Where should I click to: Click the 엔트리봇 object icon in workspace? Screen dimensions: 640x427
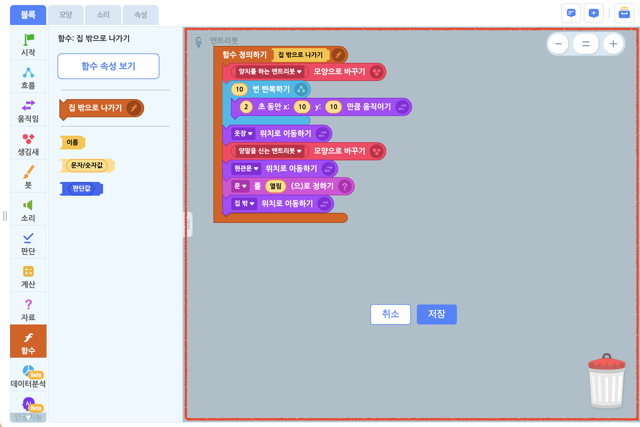click(x=199, y=42)
